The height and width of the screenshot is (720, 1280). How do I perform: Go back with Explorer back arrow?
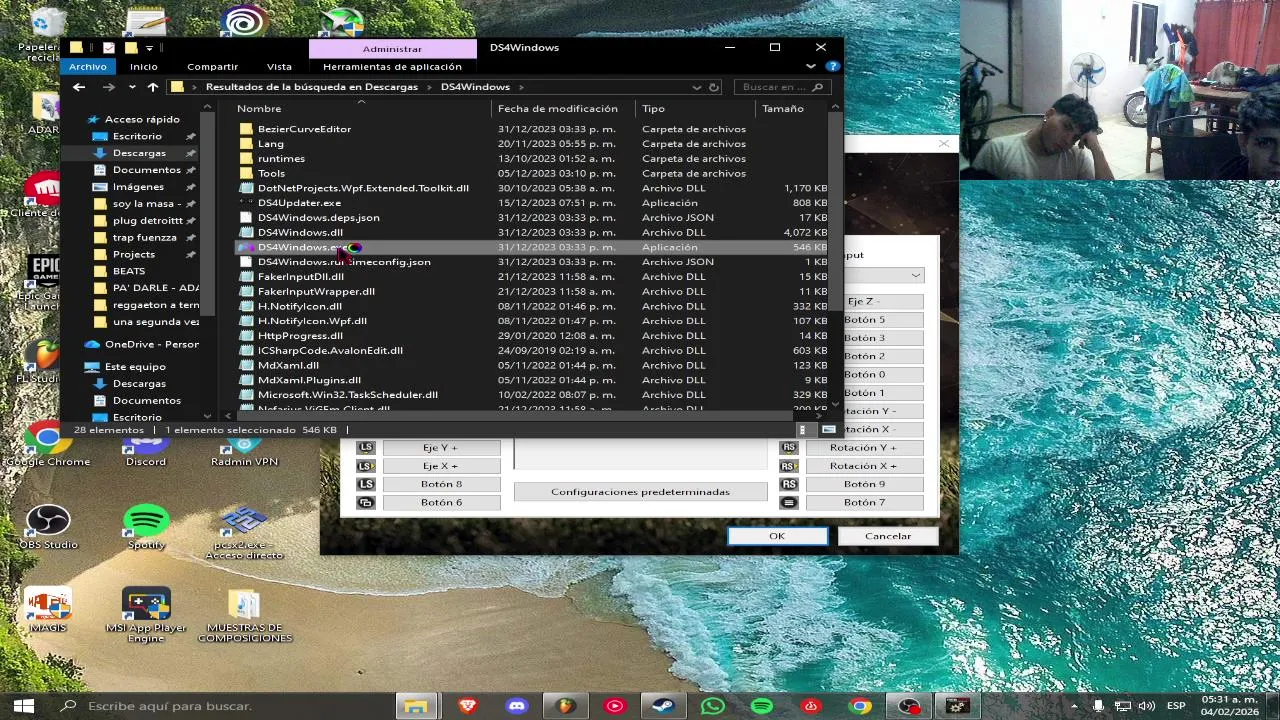click(79, 87)
